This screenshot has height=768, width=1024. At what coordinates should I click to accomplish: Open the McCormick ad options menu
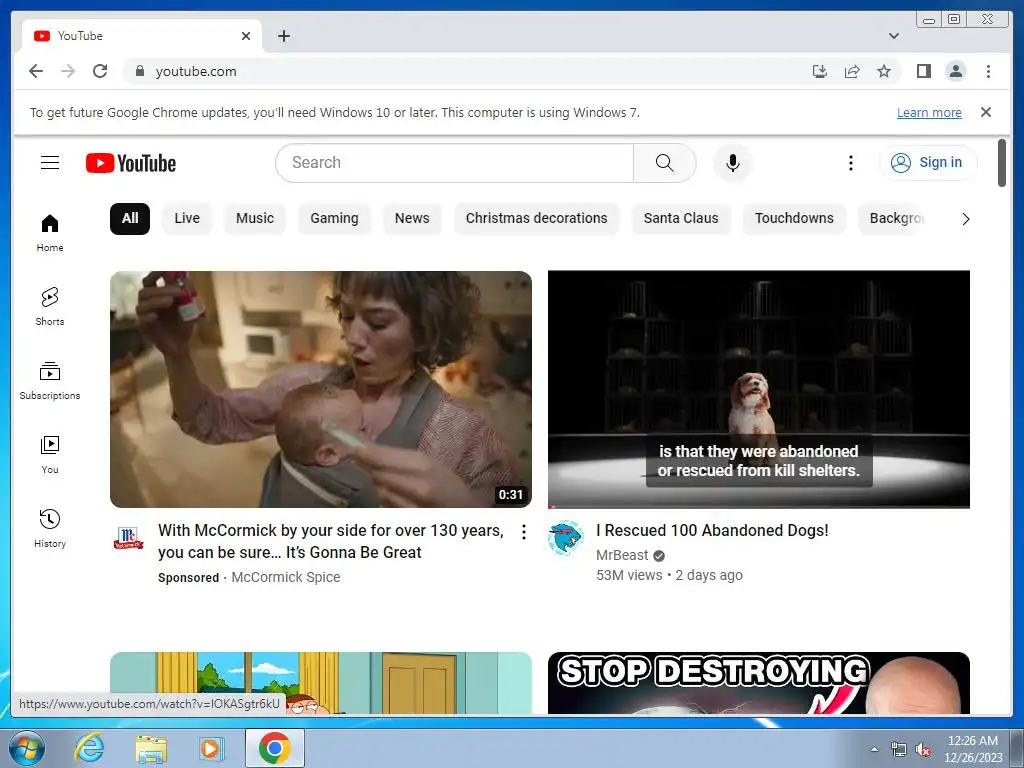point(523,532)
